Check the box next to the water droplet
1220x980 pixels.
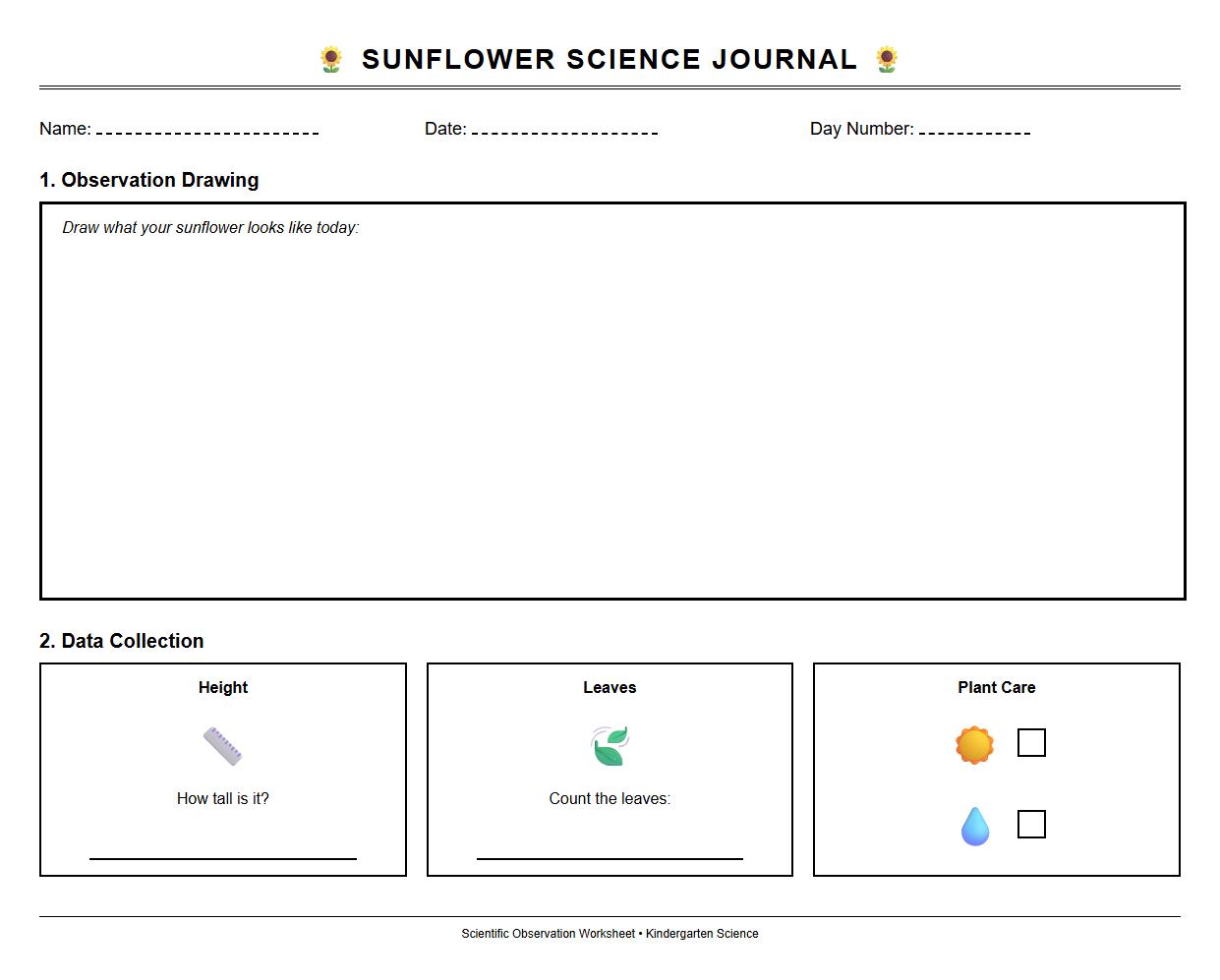click(x=1031, y=824)
